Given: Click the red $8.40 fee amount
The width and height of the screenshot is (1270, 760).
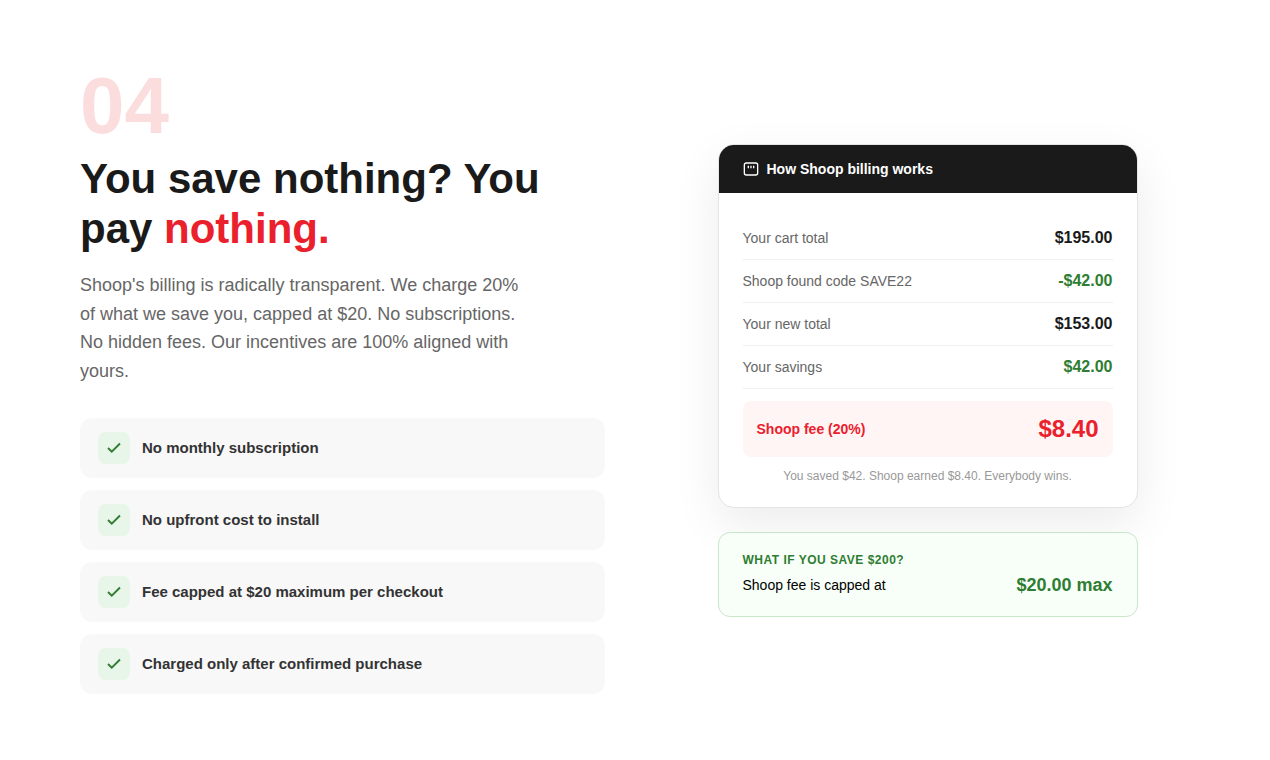Looking at the screenshot, I should point(1068,429).
